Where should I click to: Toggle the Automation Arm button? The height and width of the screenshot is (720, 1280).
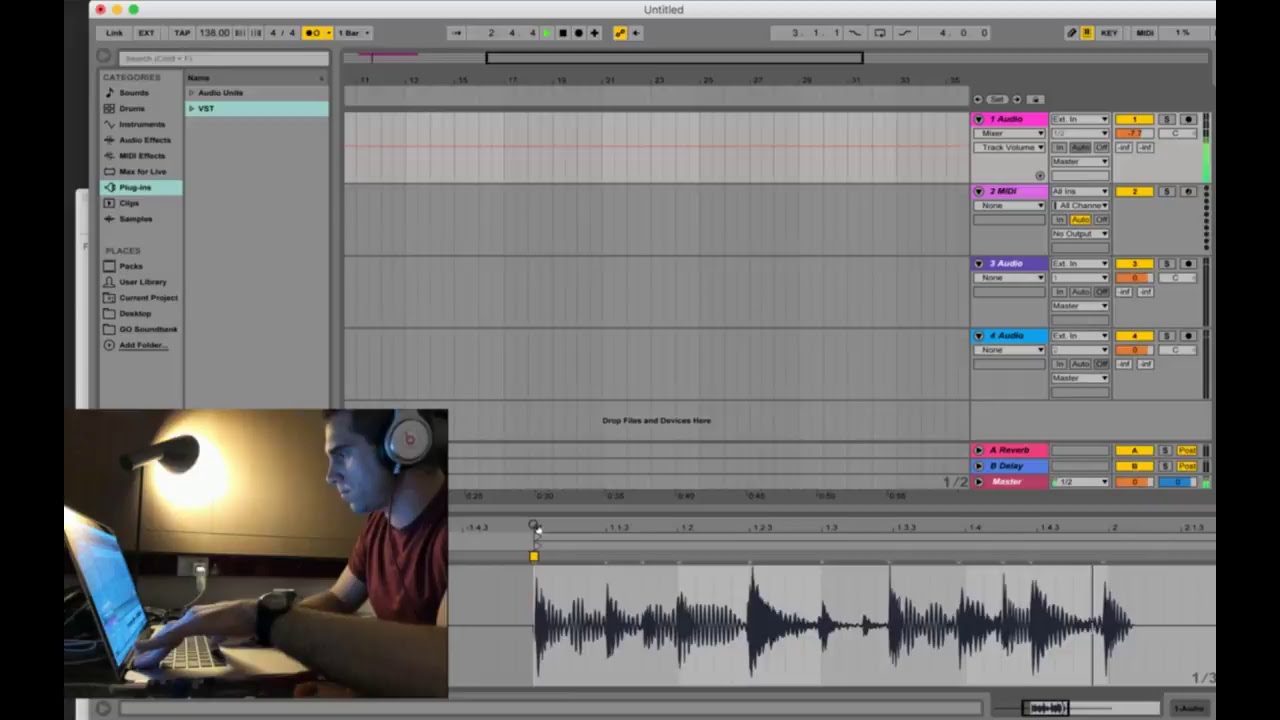point(619,33)
